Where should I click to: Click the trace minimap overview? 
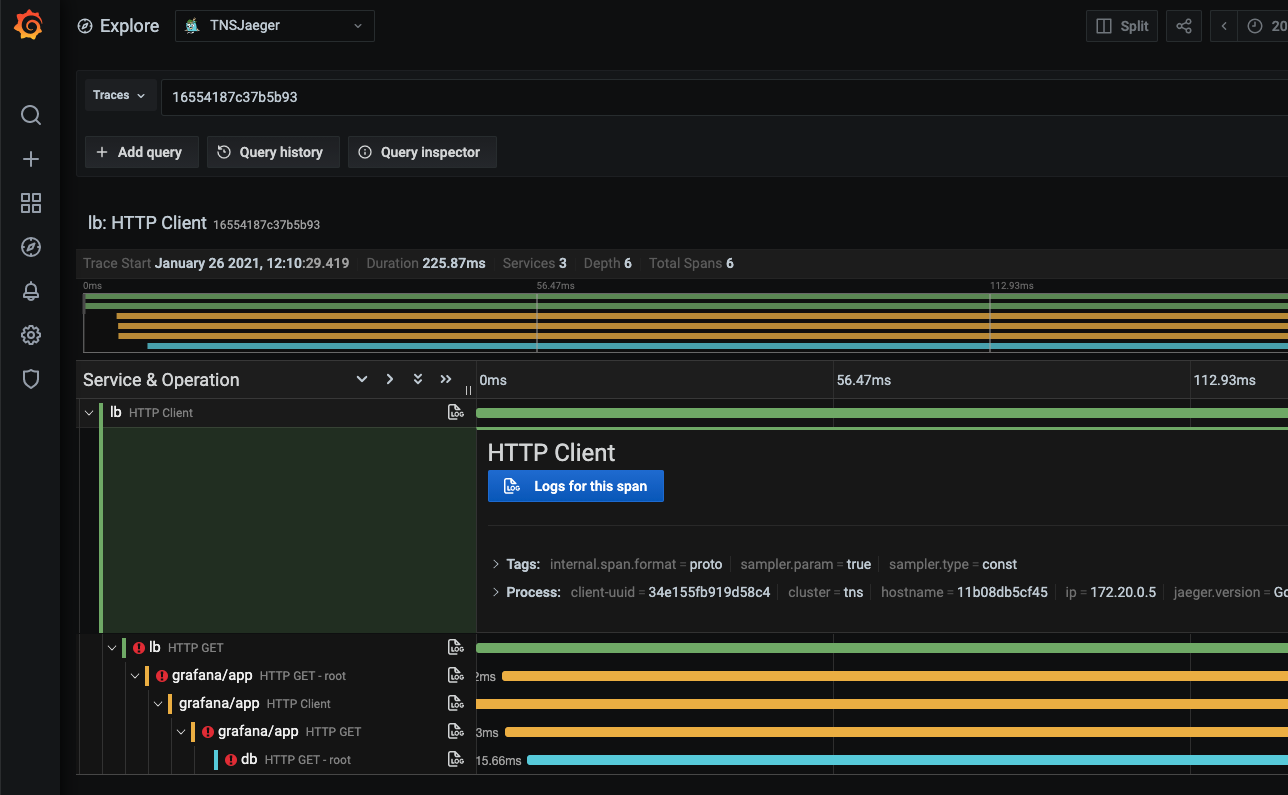point(685,321)
